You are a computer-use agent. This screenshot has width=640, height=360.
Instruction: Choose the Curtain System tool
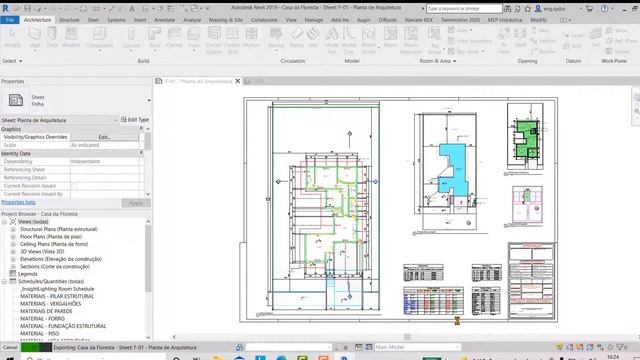pos(214,40)
